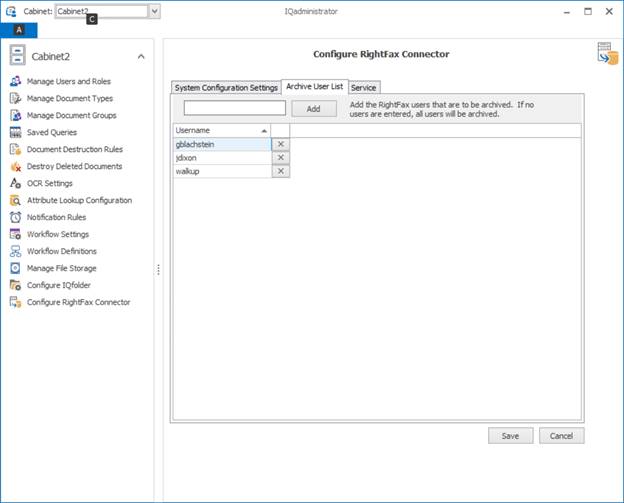This screenshot has height=503, width=624.
Task: Switch to System Configuration Settings tab
Action: click(x=226, y=88)
